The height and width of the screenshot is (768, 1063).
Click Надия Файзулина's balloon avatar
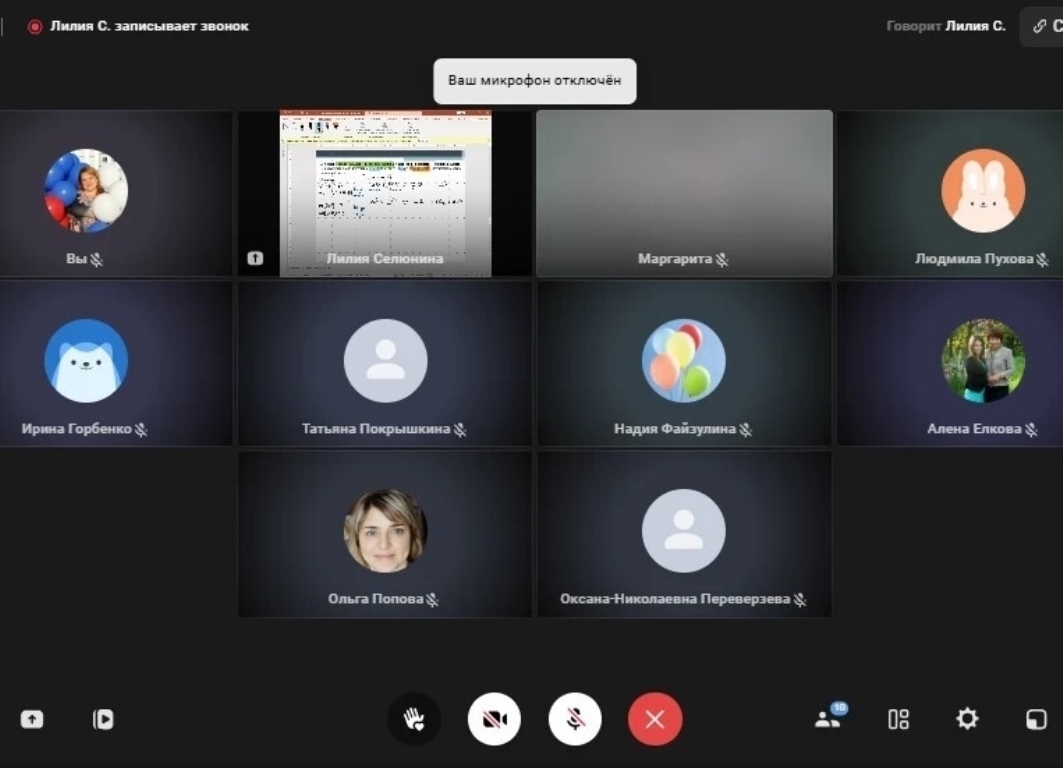(x=684, y=361)
